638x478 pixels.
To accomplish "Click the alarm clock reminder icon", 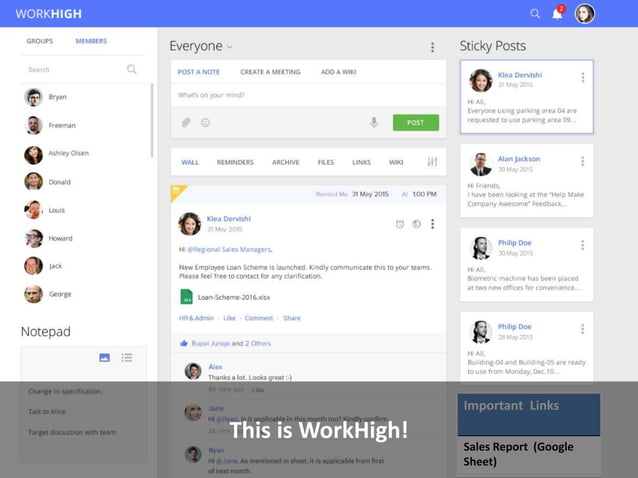I will tap(400, 224).
